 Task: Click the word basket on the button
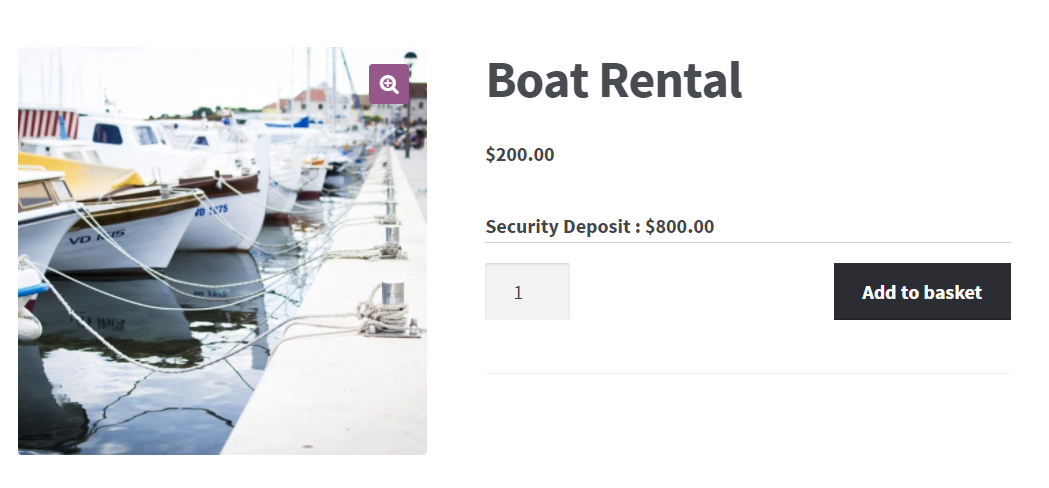953,292
